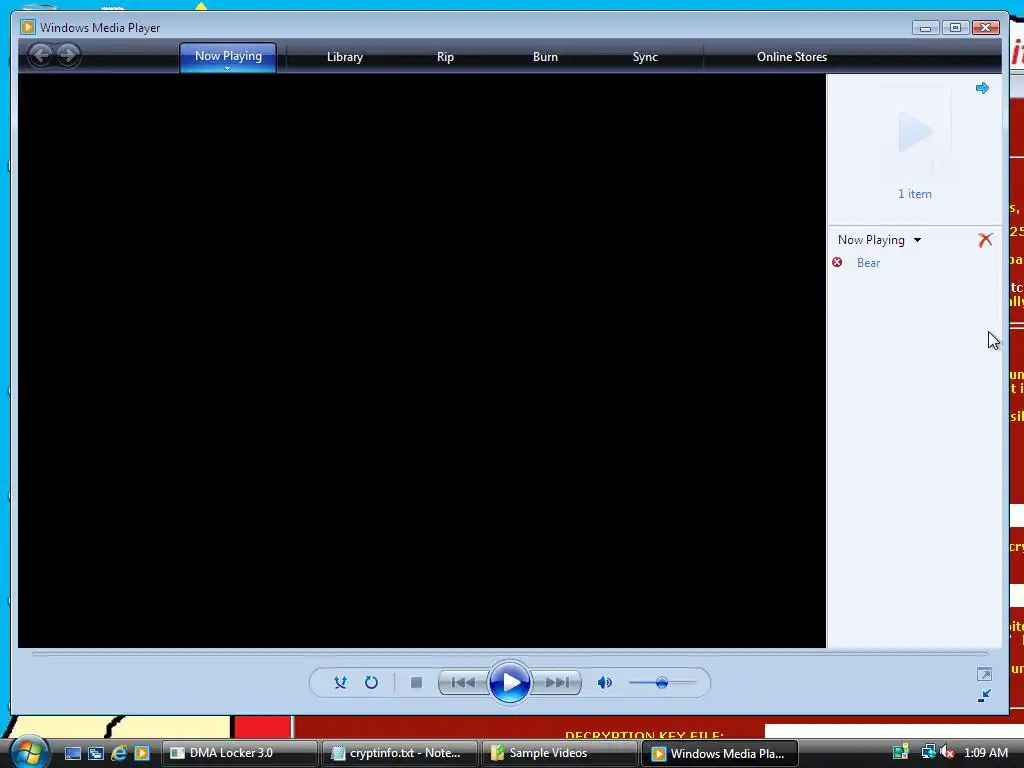Launch Media Player from Quick Launch

[x=142, y=753]
